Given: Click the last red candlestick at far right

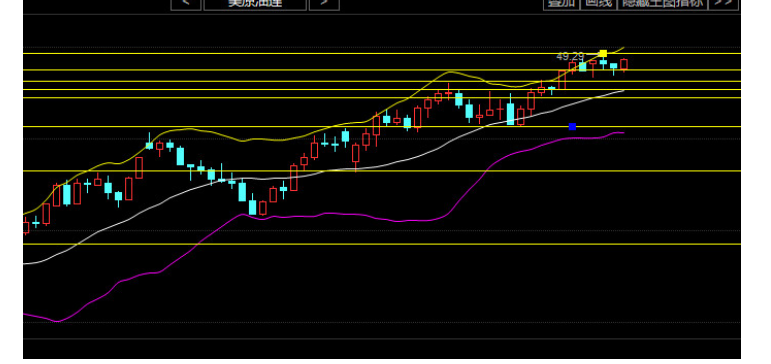Looking at the screenshot, I should [624, 64].
